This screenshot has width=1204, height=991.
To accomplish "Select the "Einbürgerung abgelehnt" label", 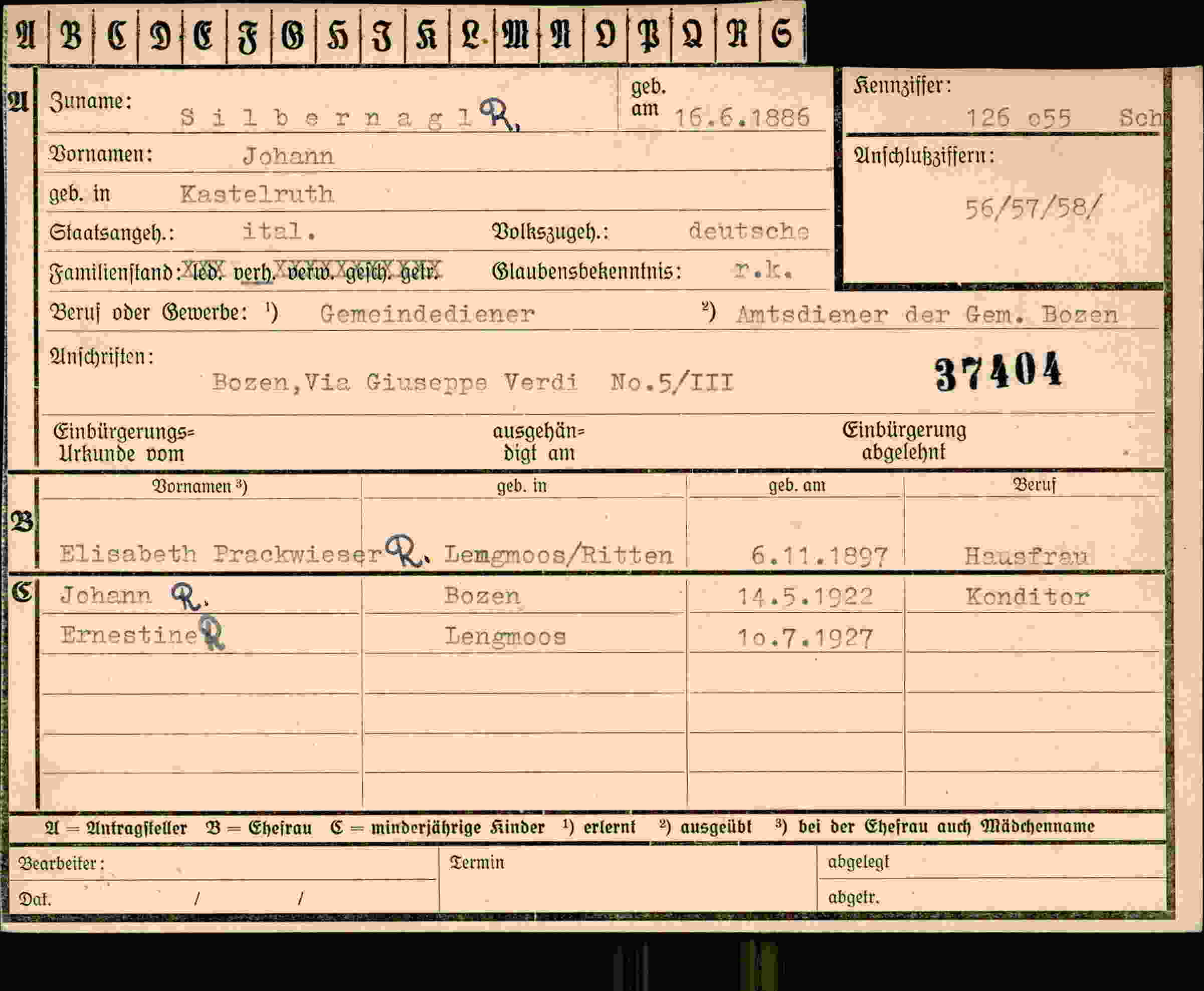I will tap(904, 441).
